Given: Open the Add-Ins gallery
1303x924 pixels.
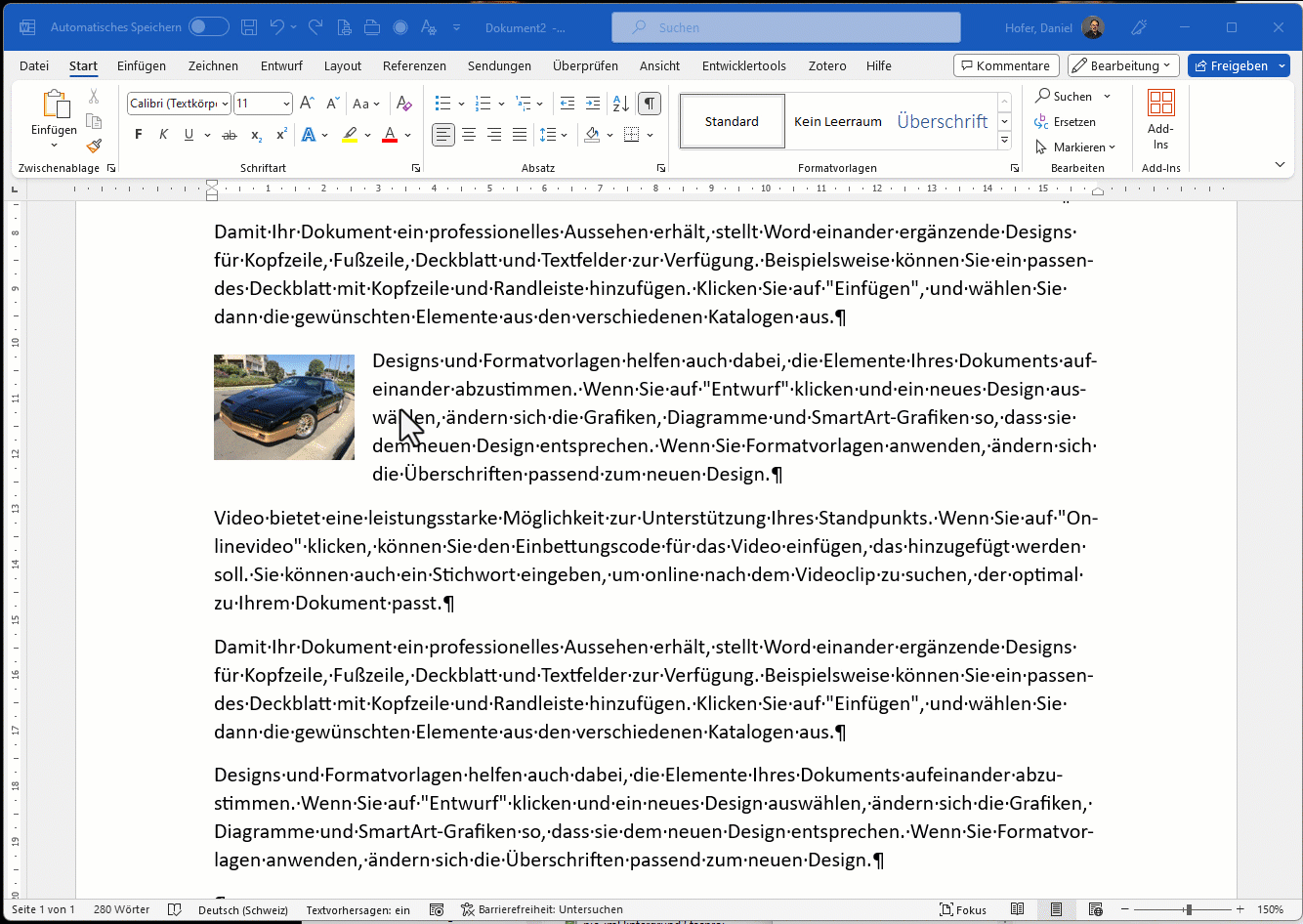Looking at the screenshot, I should 1160,120.
